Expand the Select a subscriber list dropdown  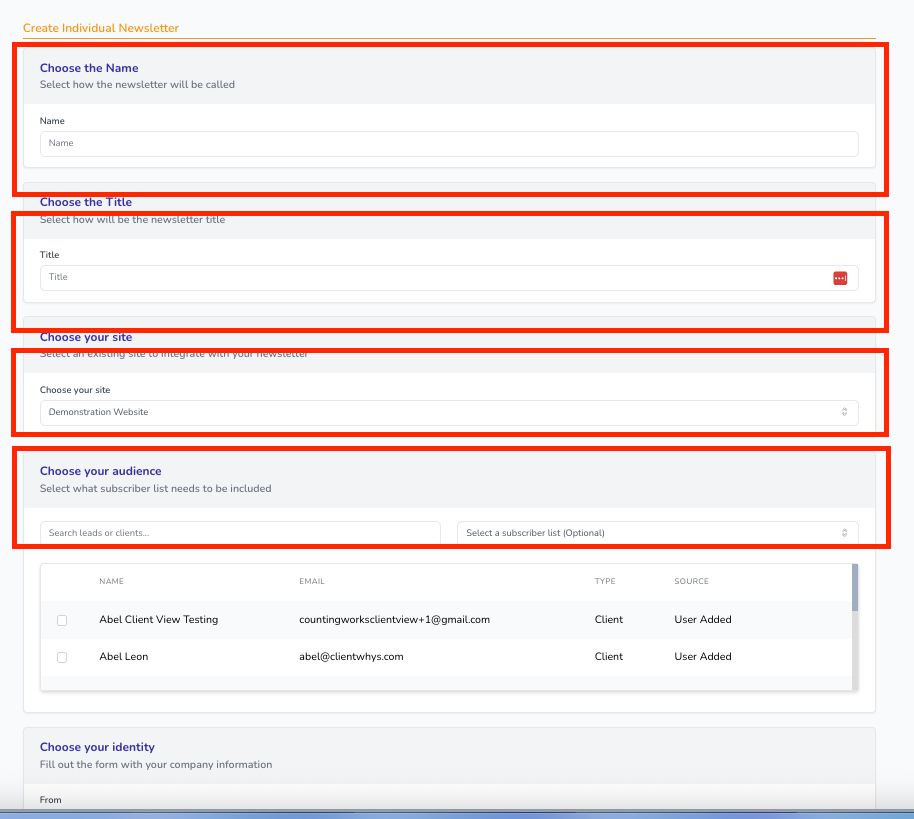tap(656, 533)
